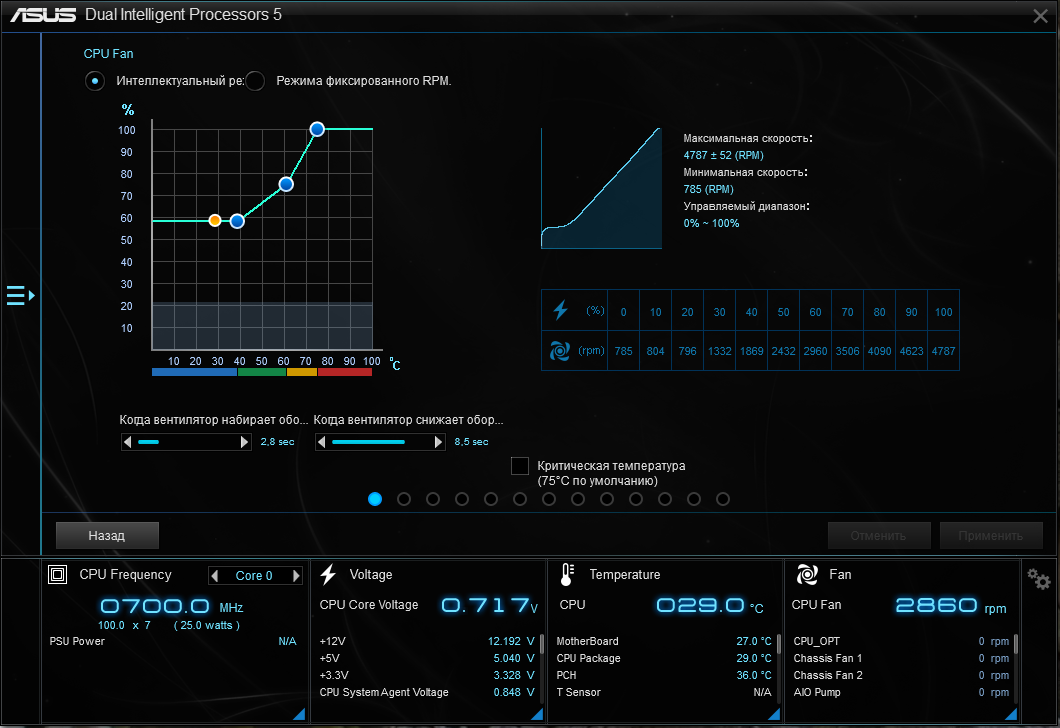1060x728 pixels.
Task: Click the Chassis Fan 1 row
Action: click(901, 658)
